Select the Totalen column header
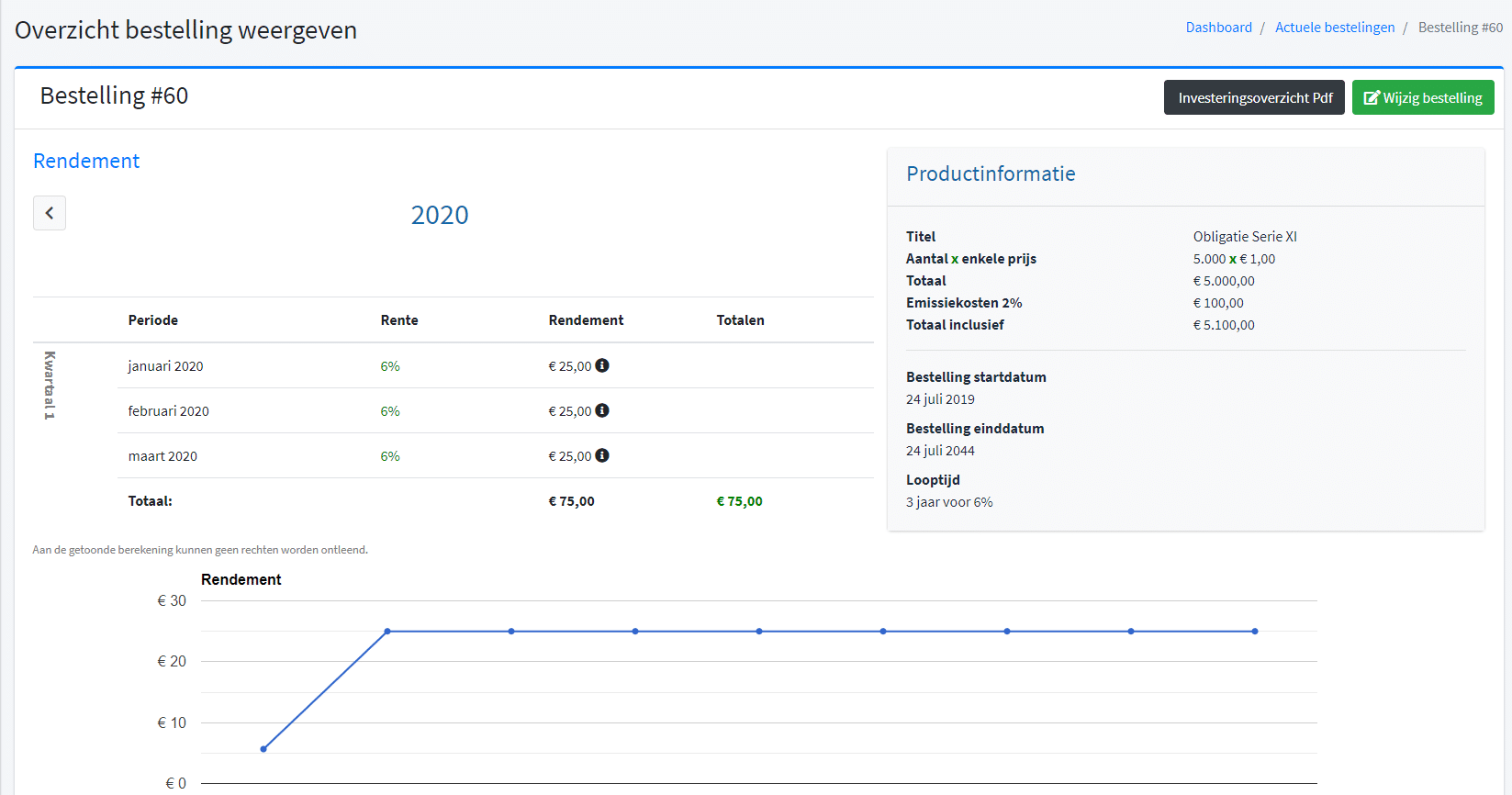This screenshot has height=795, width=1512. (740, 320)
